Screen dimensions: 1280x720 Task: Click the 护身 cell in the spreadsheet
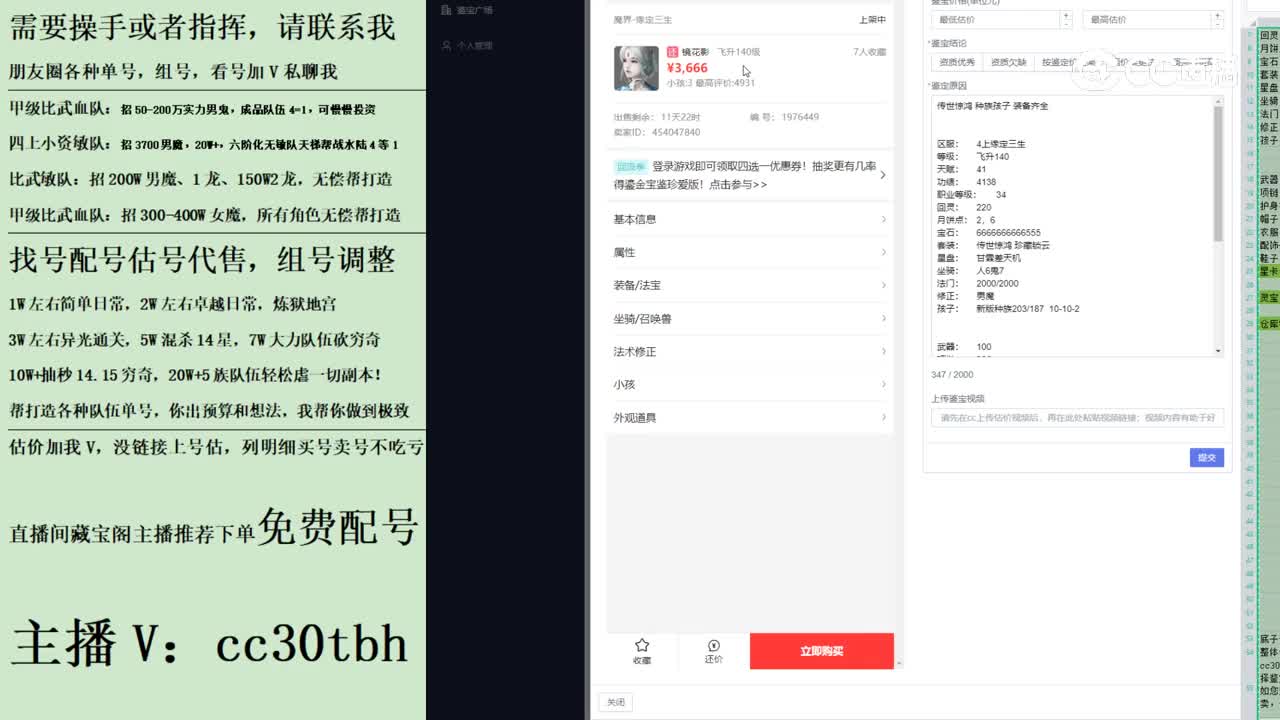click(x=1269, y=205)
